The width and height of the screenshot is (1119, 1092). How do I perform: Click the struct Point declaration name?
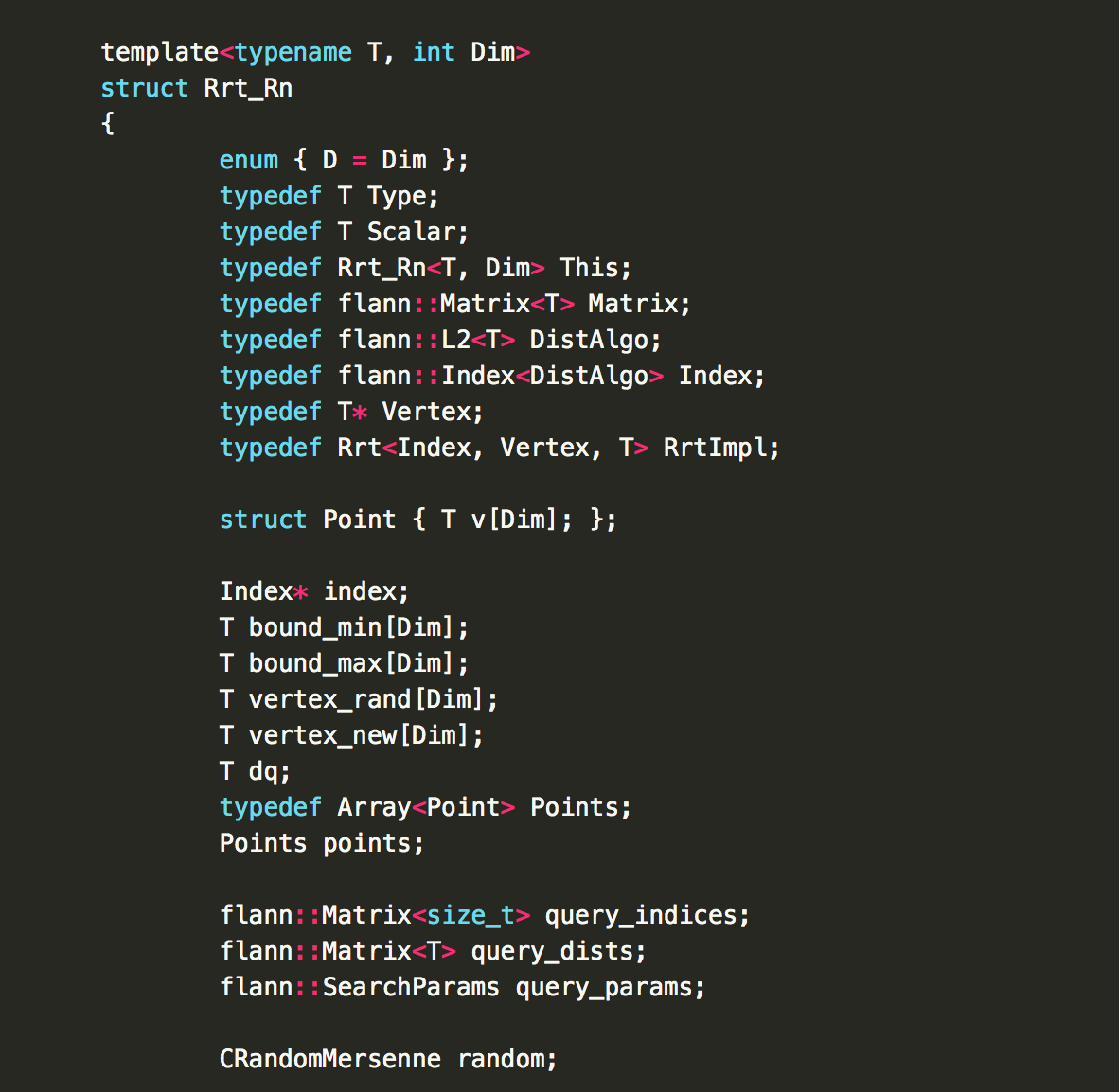point(360,520)
